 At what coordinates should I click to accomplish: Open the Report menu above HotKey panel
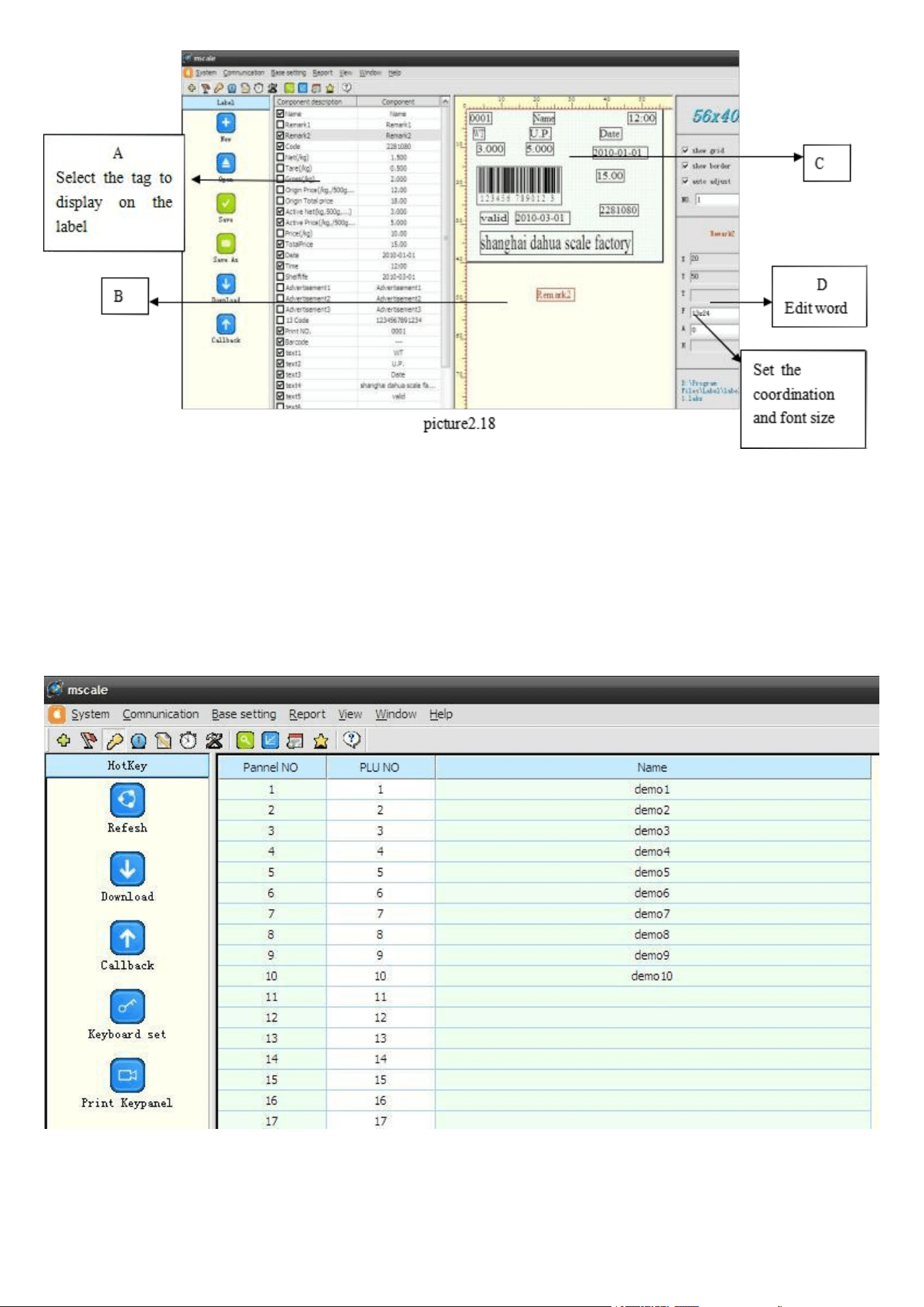click(307, 714)
